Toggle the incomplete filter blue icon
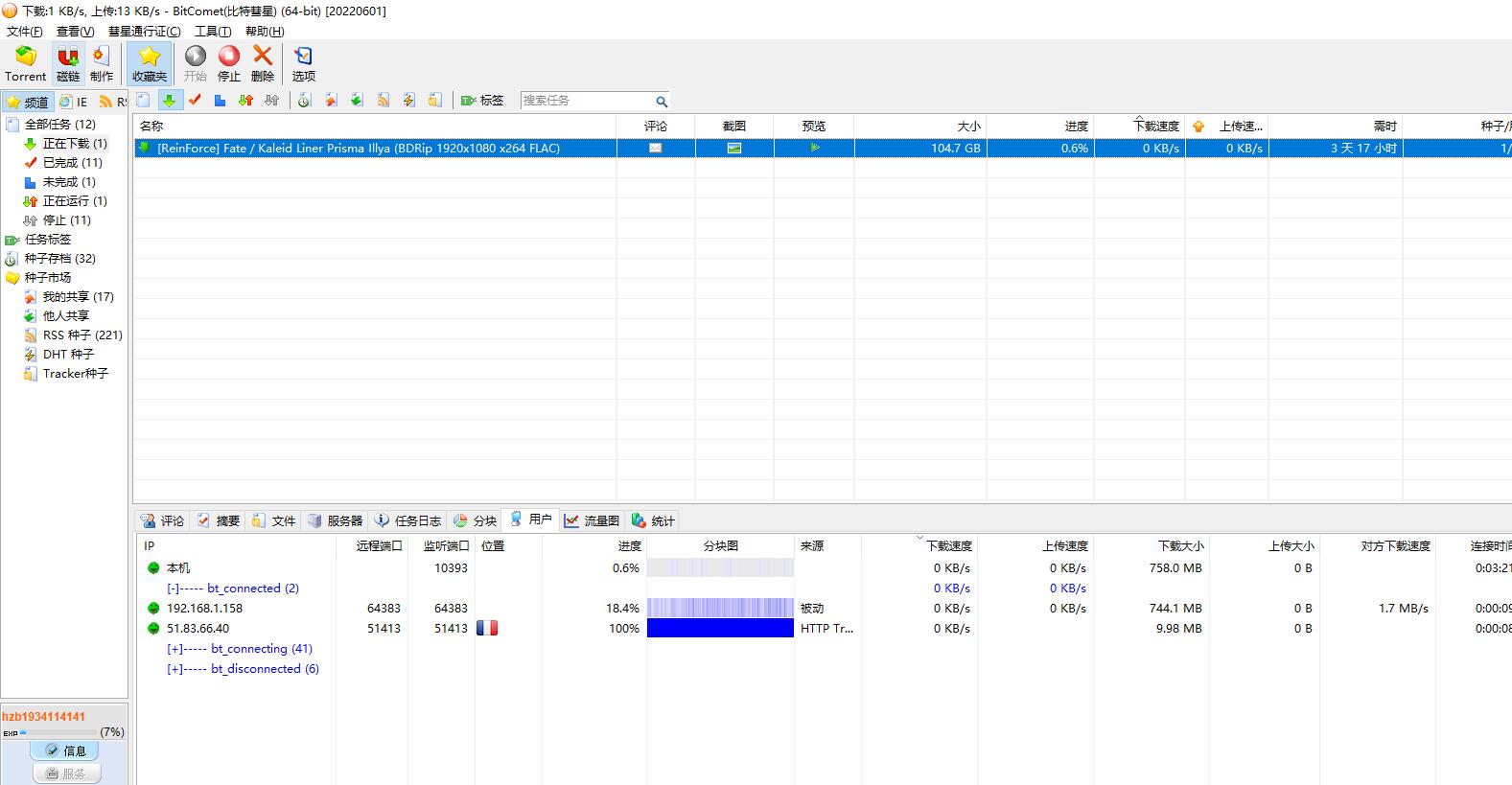This screenshot has width=1512, height=785. pyautogui.click(x=220, y=101)
